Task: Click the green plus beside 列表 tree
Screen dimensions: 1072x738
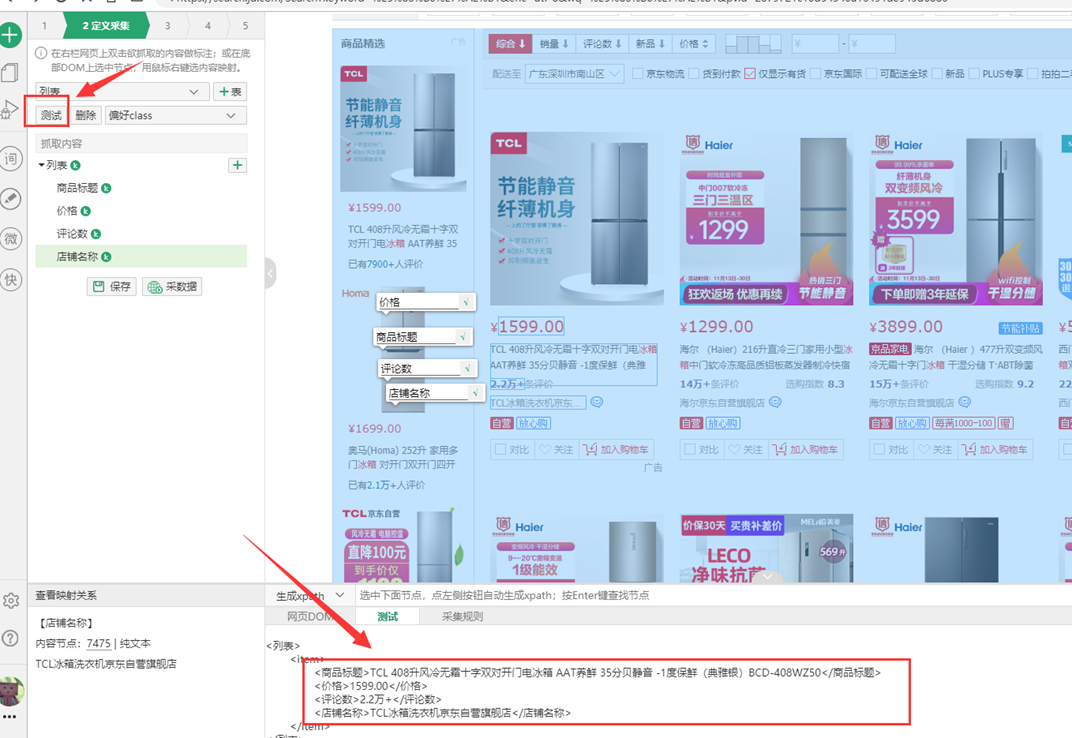Action: coord(237,165)
